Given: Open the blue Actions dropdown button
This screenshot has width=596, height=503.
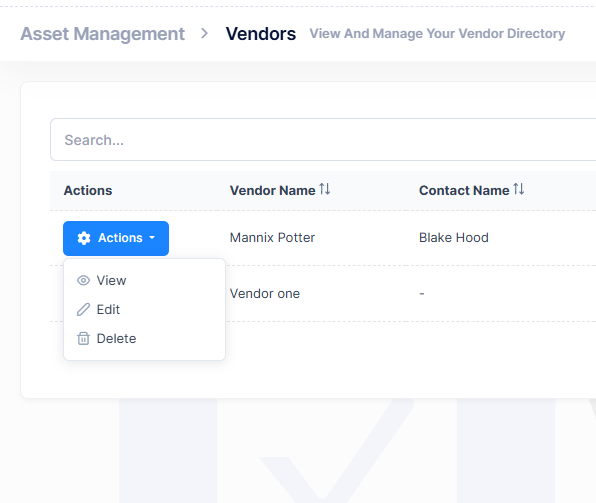Looking at the screenshot, I should pos(116,238).
